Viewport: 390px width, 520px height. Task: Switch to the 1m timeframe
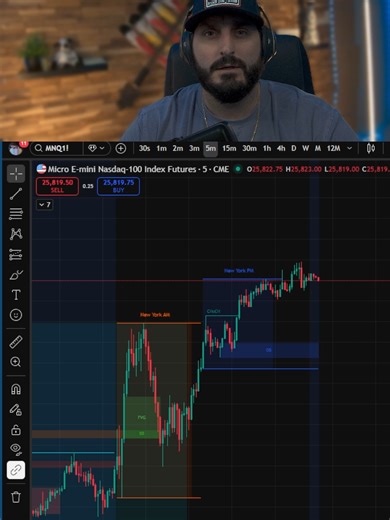162,148
